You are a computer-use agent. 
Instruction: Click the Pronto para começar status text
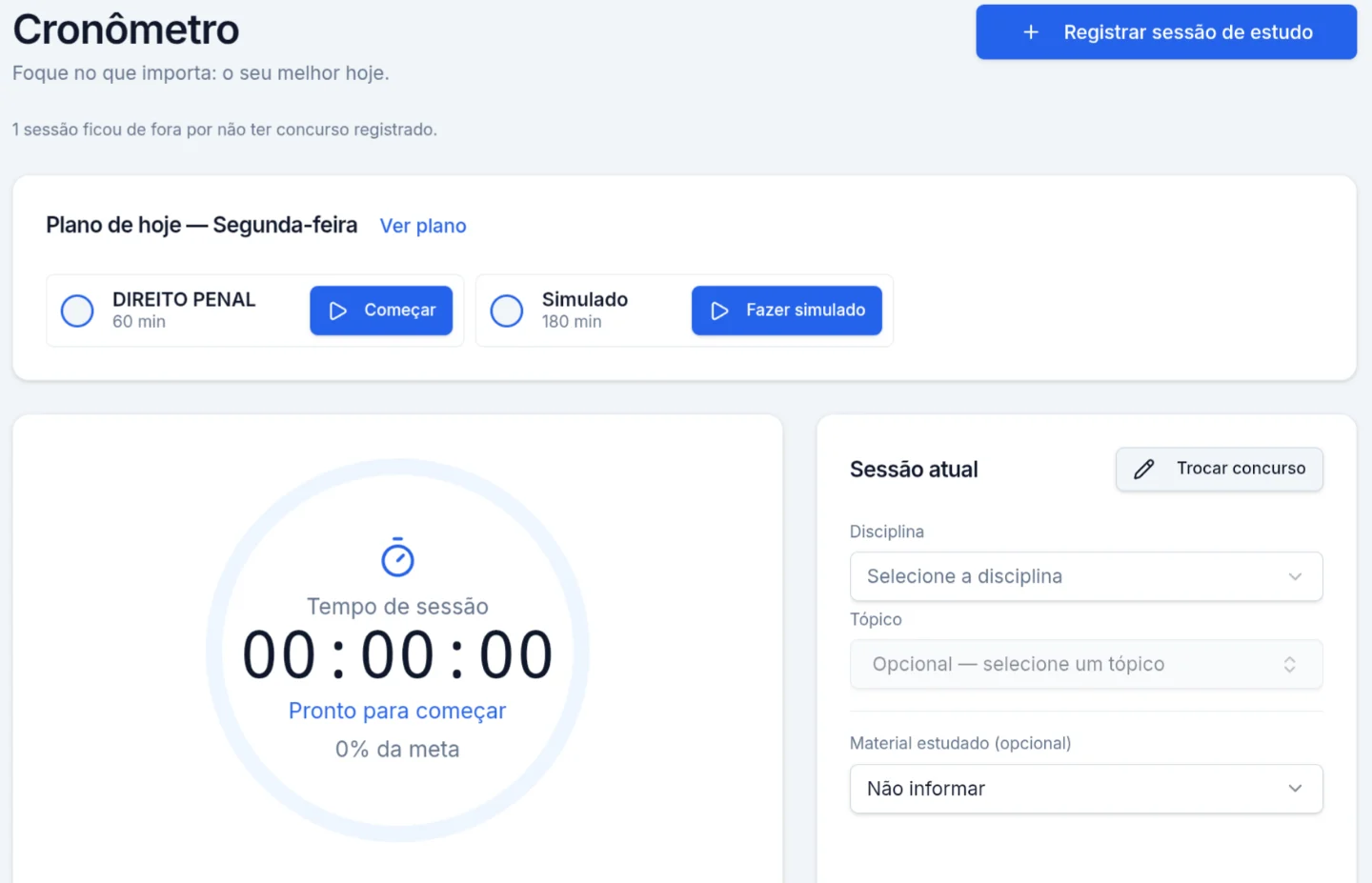[x=397, y=712]
